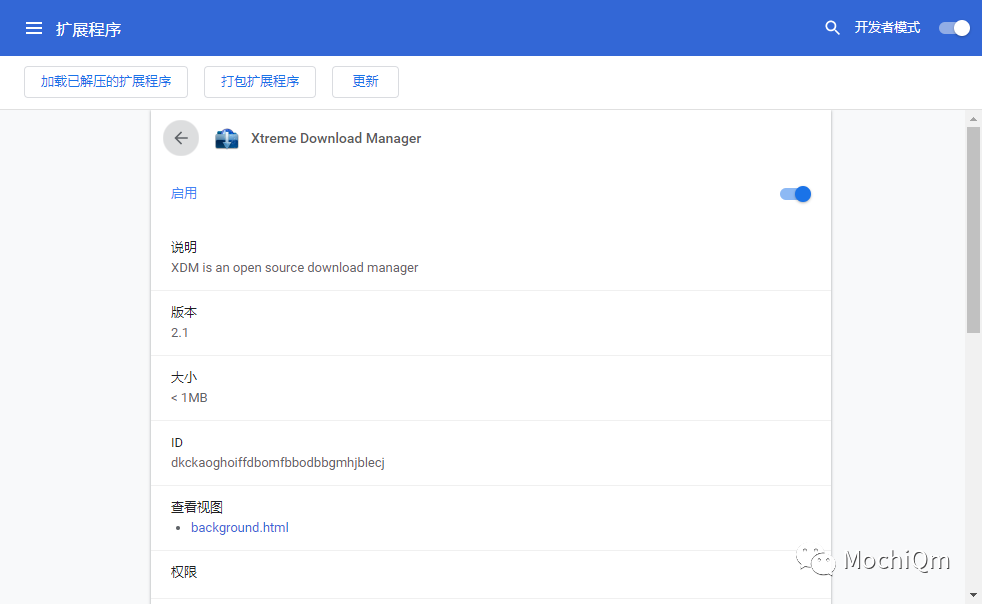982x604 pixels.
Task: Click the scrollbar up arrow
Action: pos(973,119)
